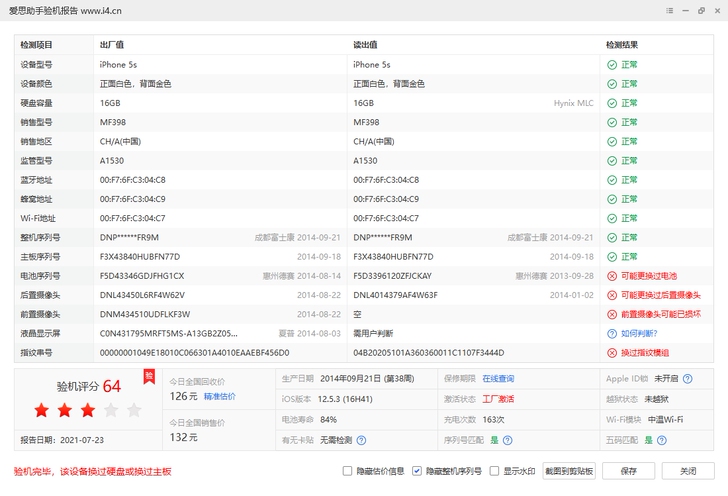728x496 pixels.
Task: Select the factory battery serial F5D43346GDJFHG1CX
Action: [142, 276]
